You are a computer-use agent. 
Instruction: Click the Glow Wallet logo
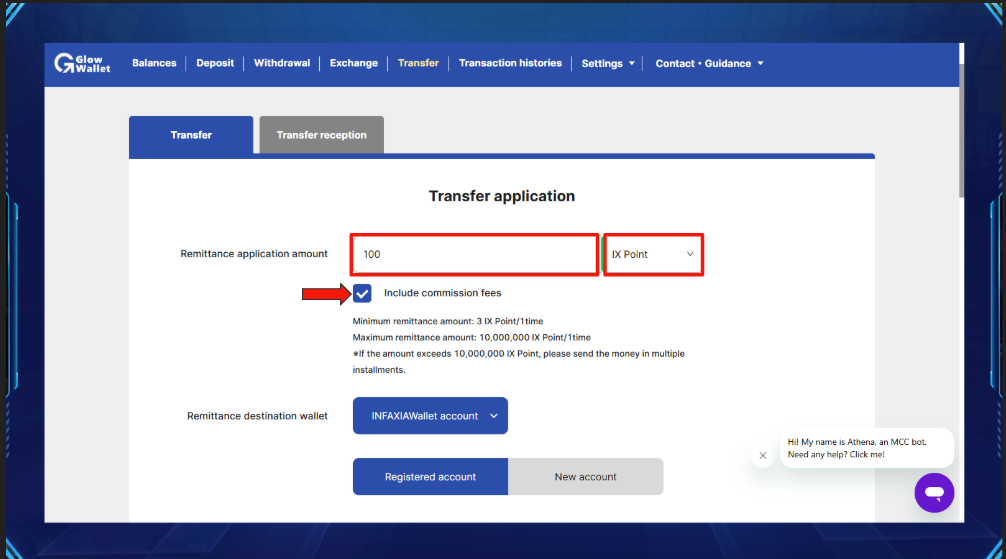point(82,63)
